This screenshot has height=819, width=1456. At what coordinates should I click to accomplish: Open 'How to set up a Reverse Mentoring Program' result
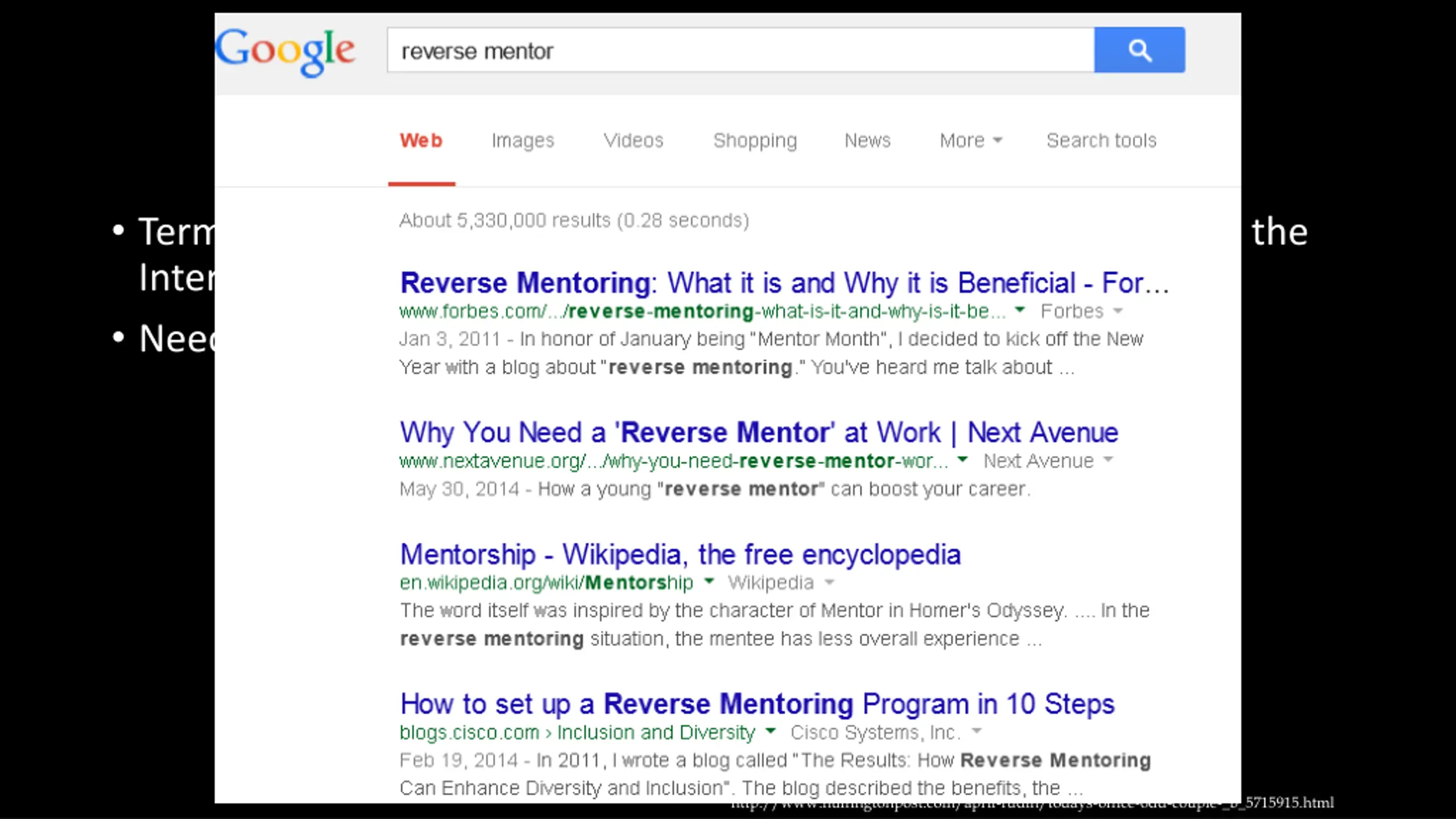click(x=757, y=704)
